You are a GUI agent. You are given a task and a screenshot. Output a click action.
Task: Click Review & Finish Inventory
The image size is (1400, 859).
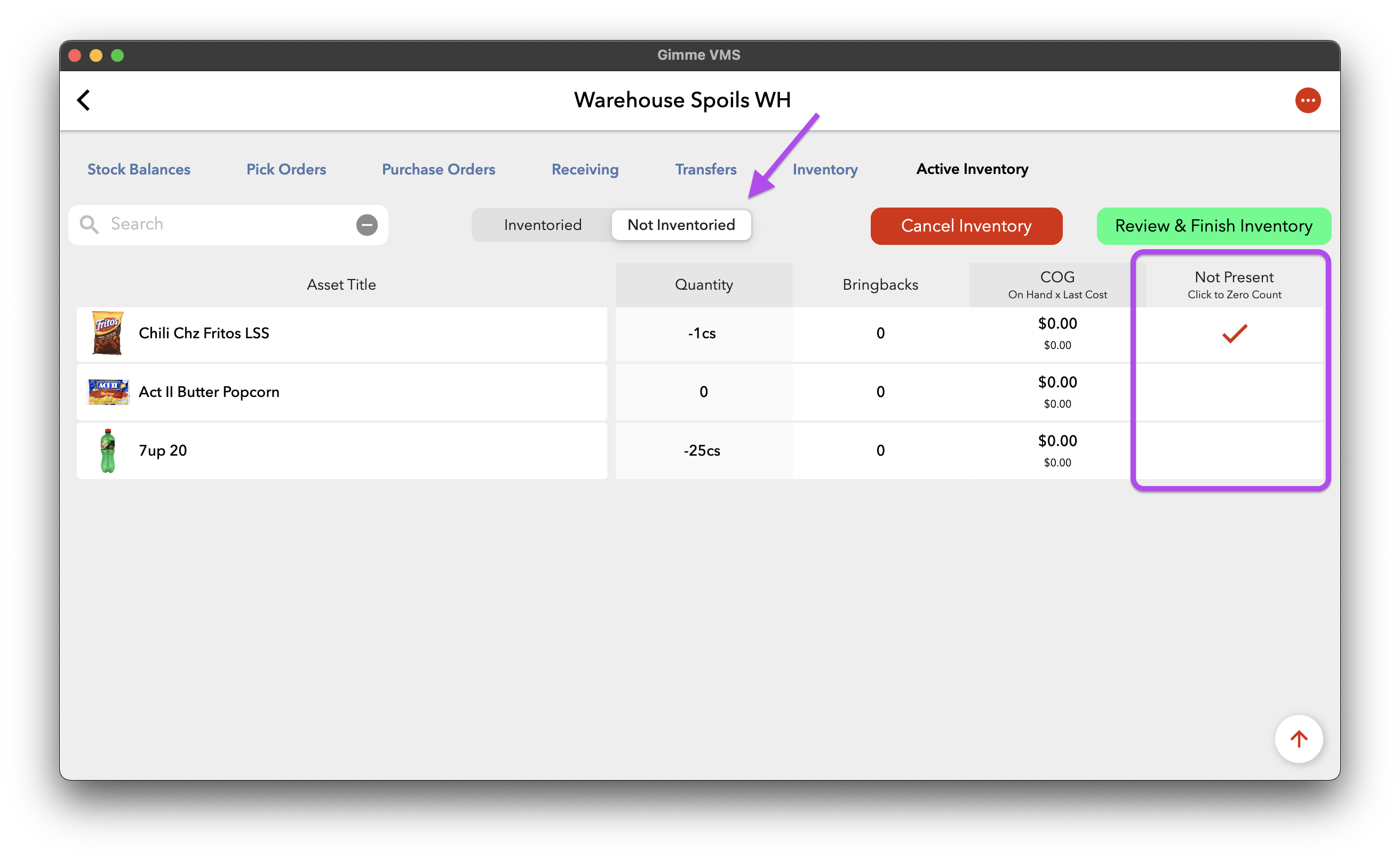click(1213, 226)
